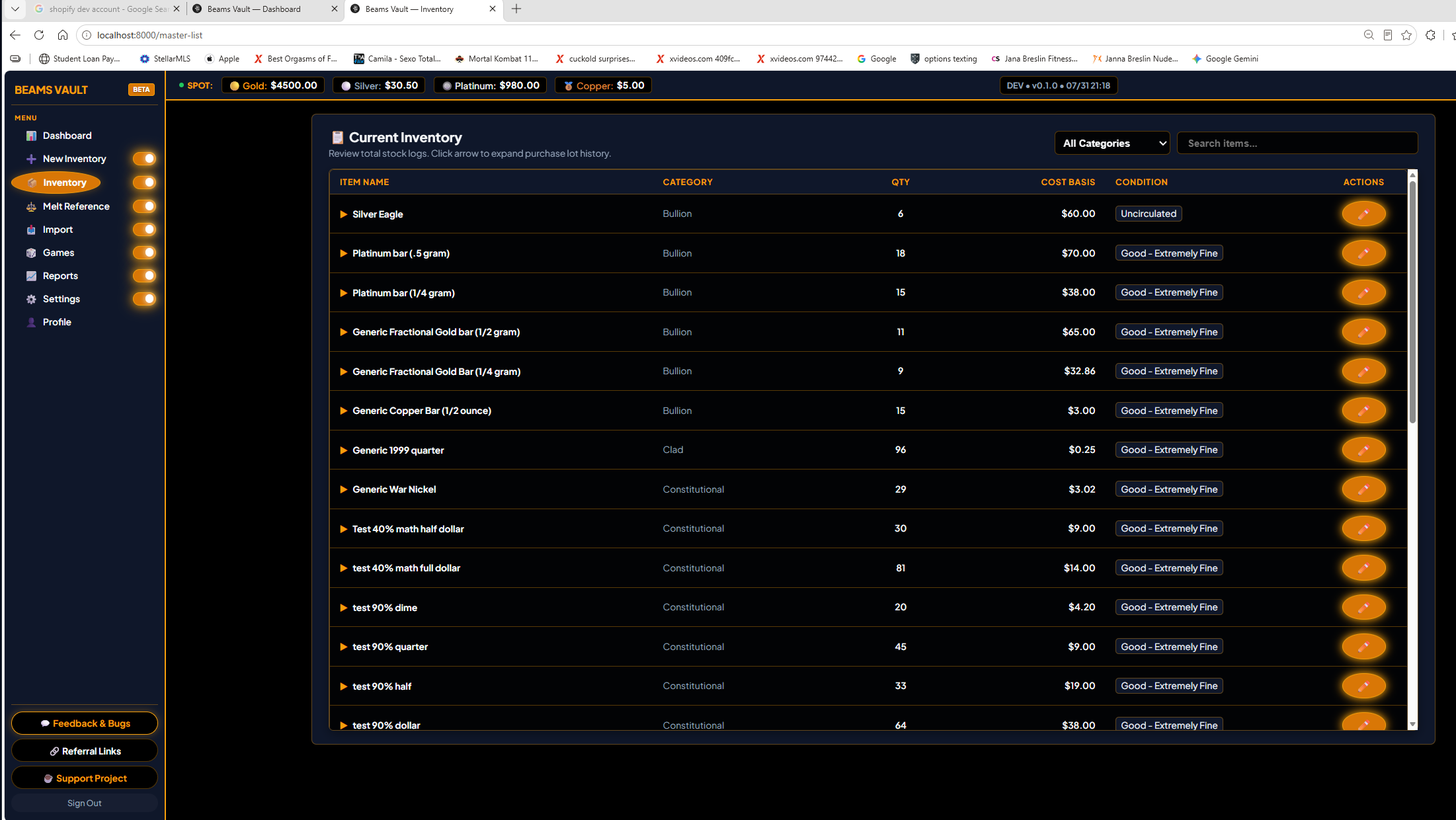Click Feedback & Bugs button

coord(85,723)
